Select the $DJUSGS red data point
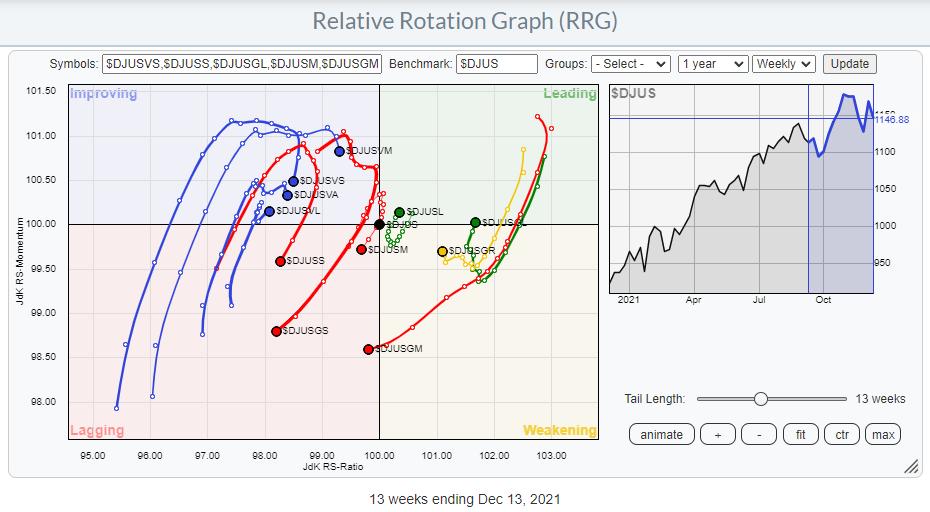Screen dimensions: 930x512 (277, 331)
